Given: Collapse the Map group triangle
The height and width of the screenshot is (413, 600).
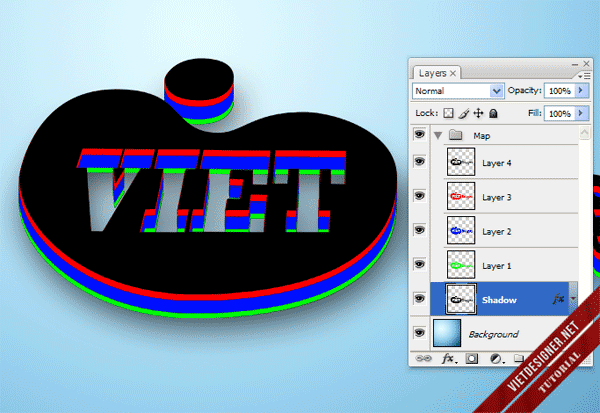Looking at the screenshot, I should (x=438, y=135).
